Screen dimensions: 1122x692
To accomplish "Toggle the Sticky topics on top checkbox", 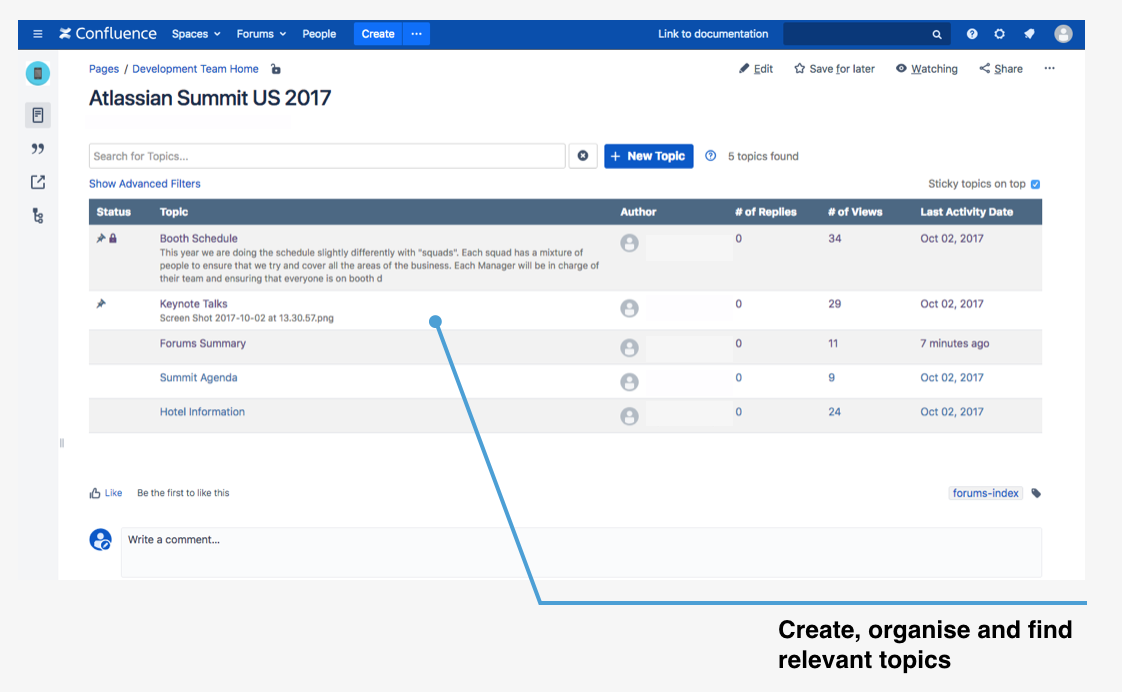I will (1035, 184).
